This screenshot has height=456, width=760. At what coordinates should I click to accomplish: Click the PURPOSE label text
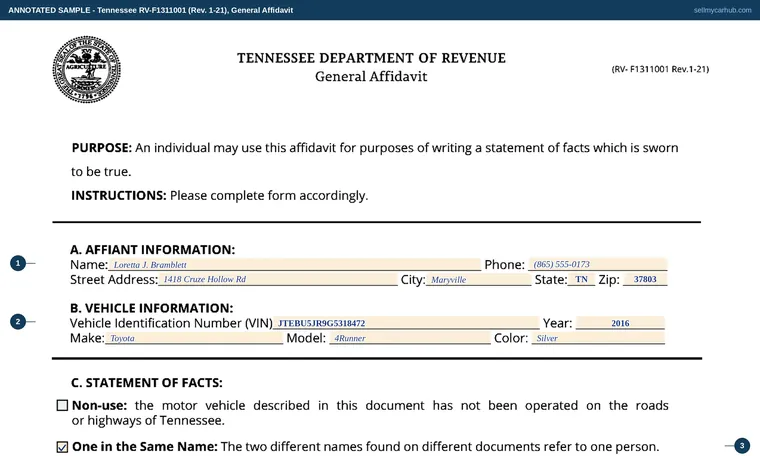click(102, 148)
